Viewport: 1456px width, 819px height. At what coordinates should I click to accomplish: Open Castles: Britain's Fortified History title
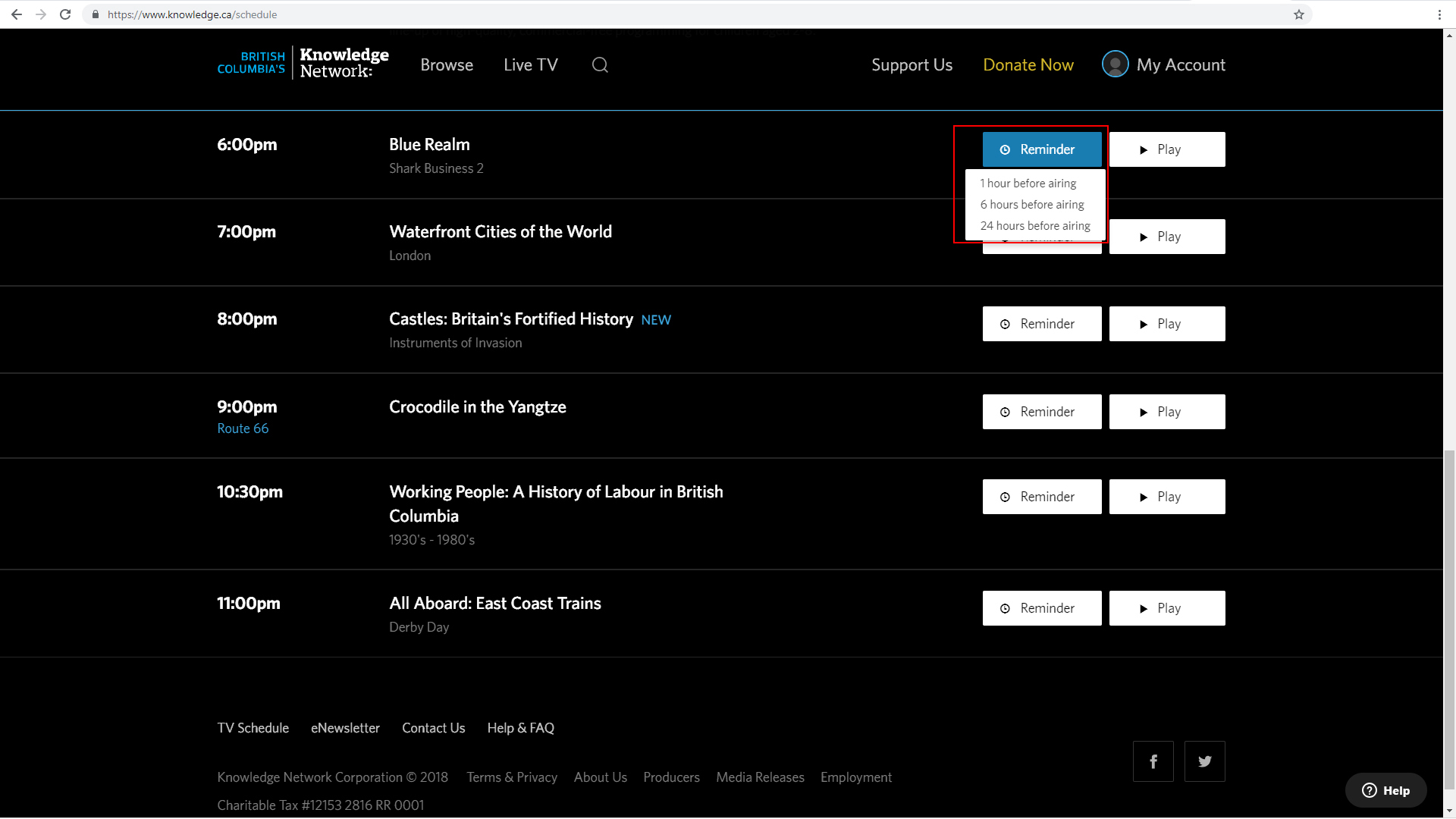point(511,319)
